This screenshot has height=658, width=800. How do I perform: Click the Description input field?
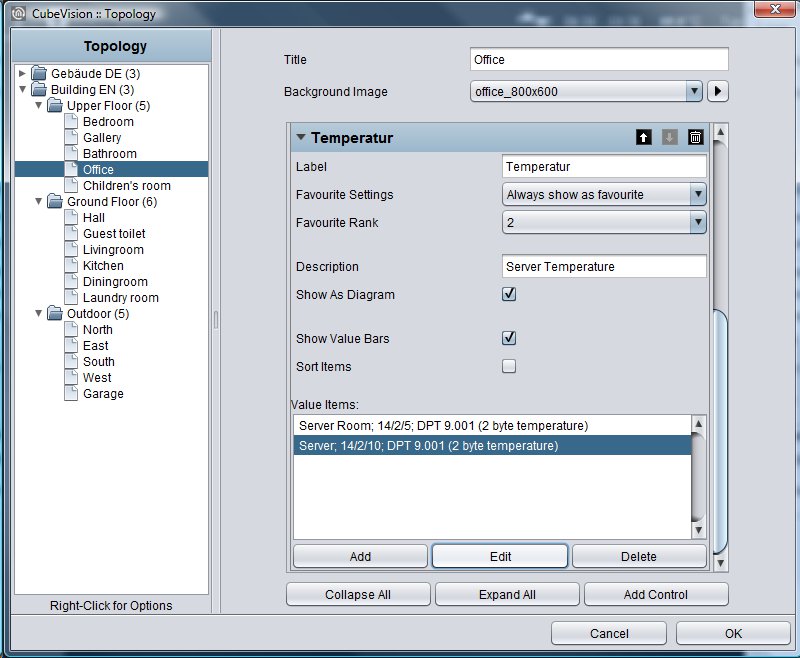(604, 266)
